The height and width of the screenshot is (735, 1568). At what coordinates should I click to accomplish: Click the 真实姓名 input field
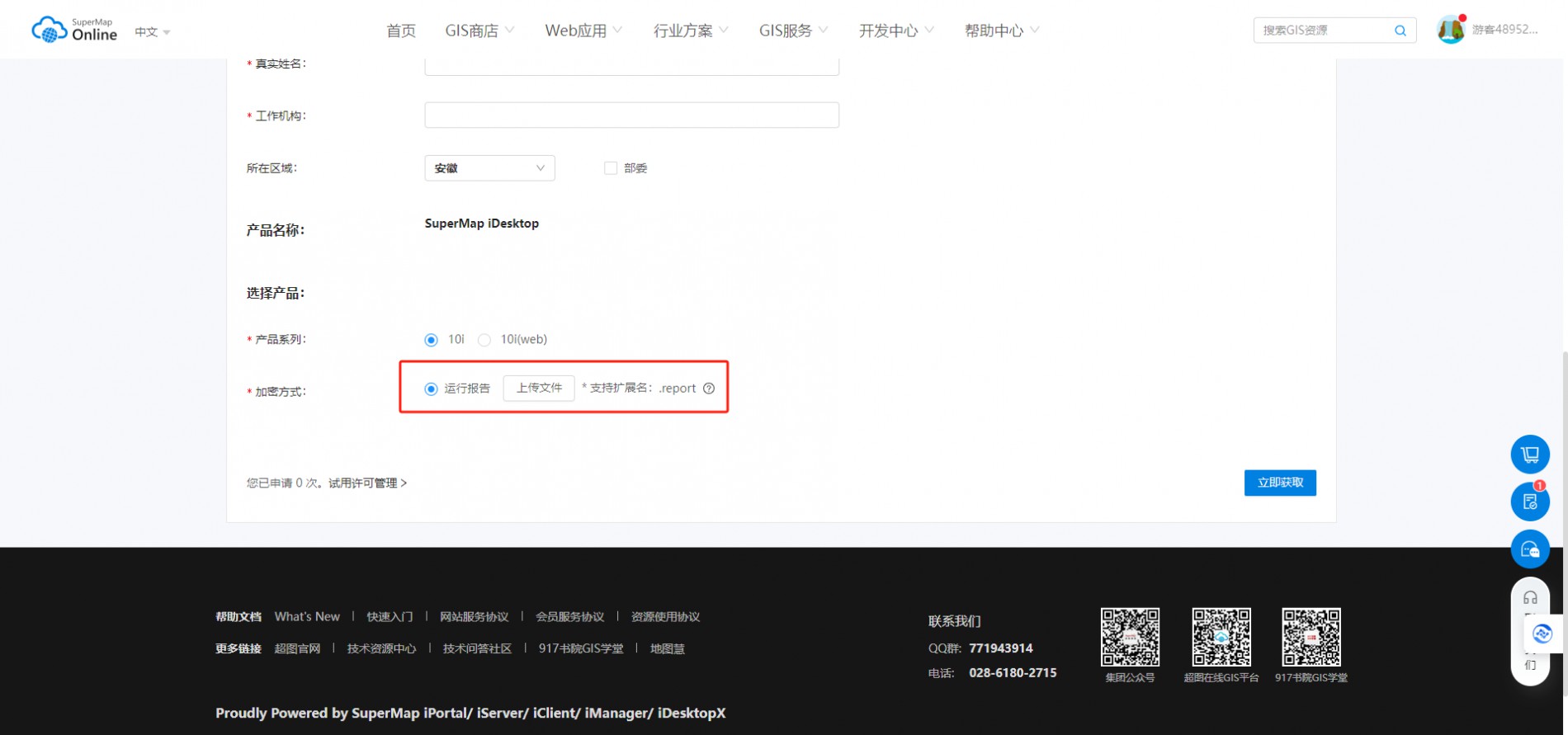pos(631,65)
